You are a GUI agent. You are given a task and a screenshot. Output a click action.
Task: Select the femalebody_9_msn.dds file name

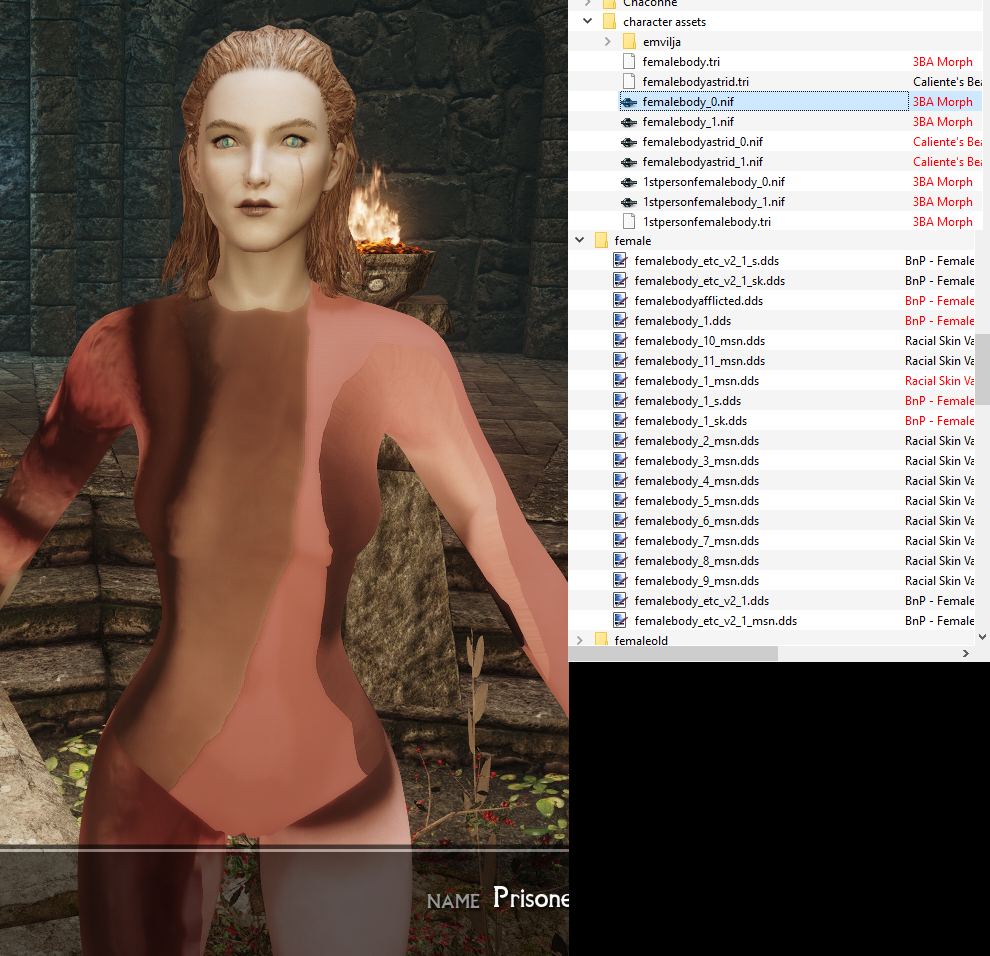pos(696,581)
